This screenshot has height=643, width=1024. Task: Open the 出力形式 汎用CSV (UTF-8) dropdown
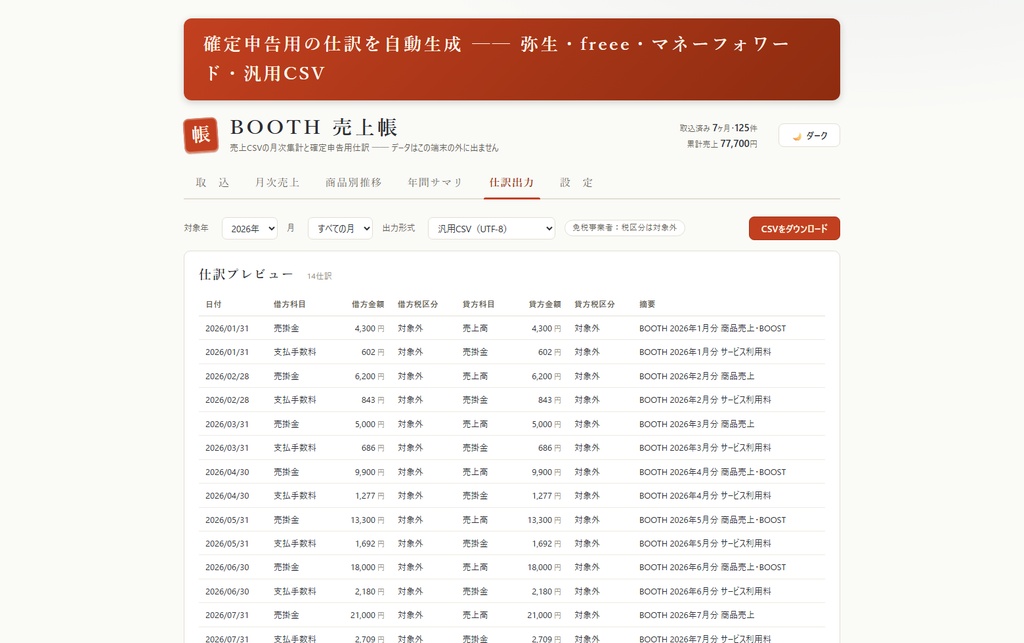click(x=491, y=228)
